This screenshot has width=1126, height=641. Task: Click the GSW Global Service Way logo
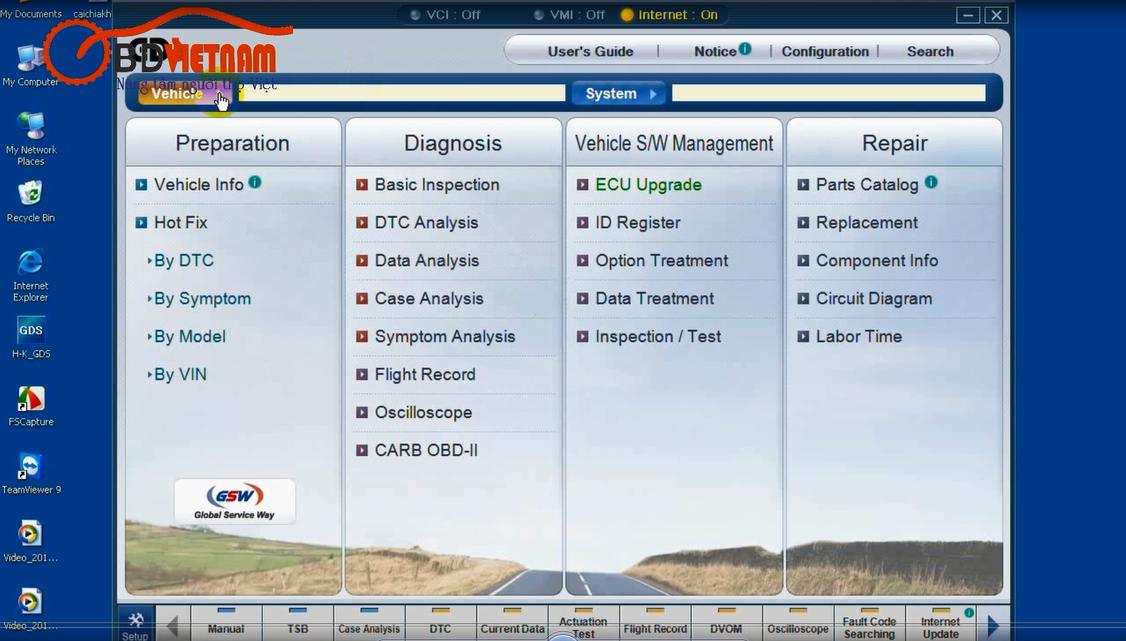tap(235, 501)
